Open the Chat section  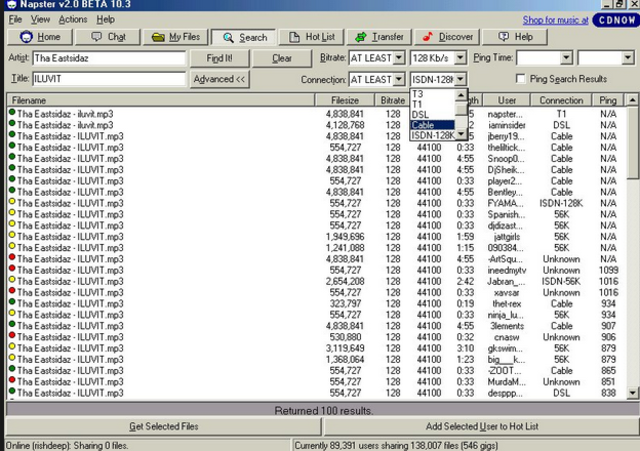point(108,37)
